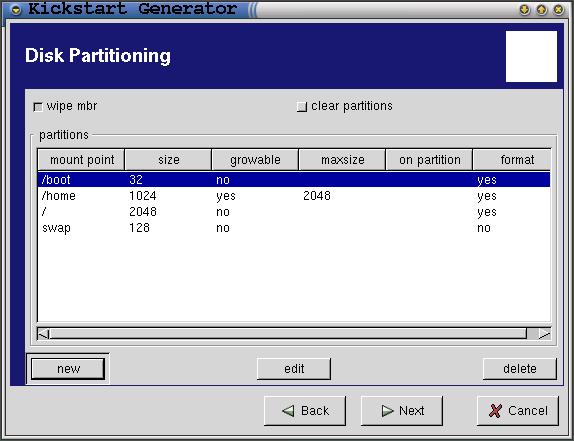Close the Kickstart Generator window
The height and width of the screenshot is (441, 574).
click(558, 10)
